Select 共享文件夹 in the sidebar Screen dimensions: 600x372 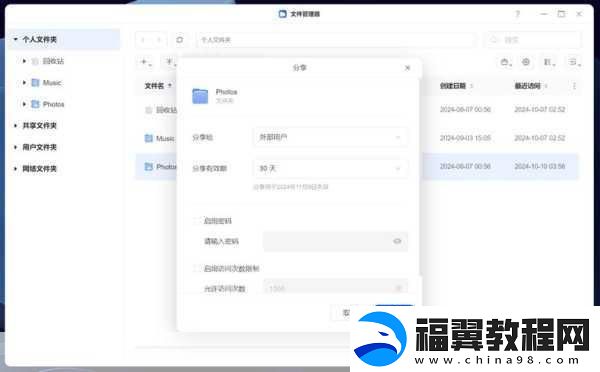click(x=39, y=126)
